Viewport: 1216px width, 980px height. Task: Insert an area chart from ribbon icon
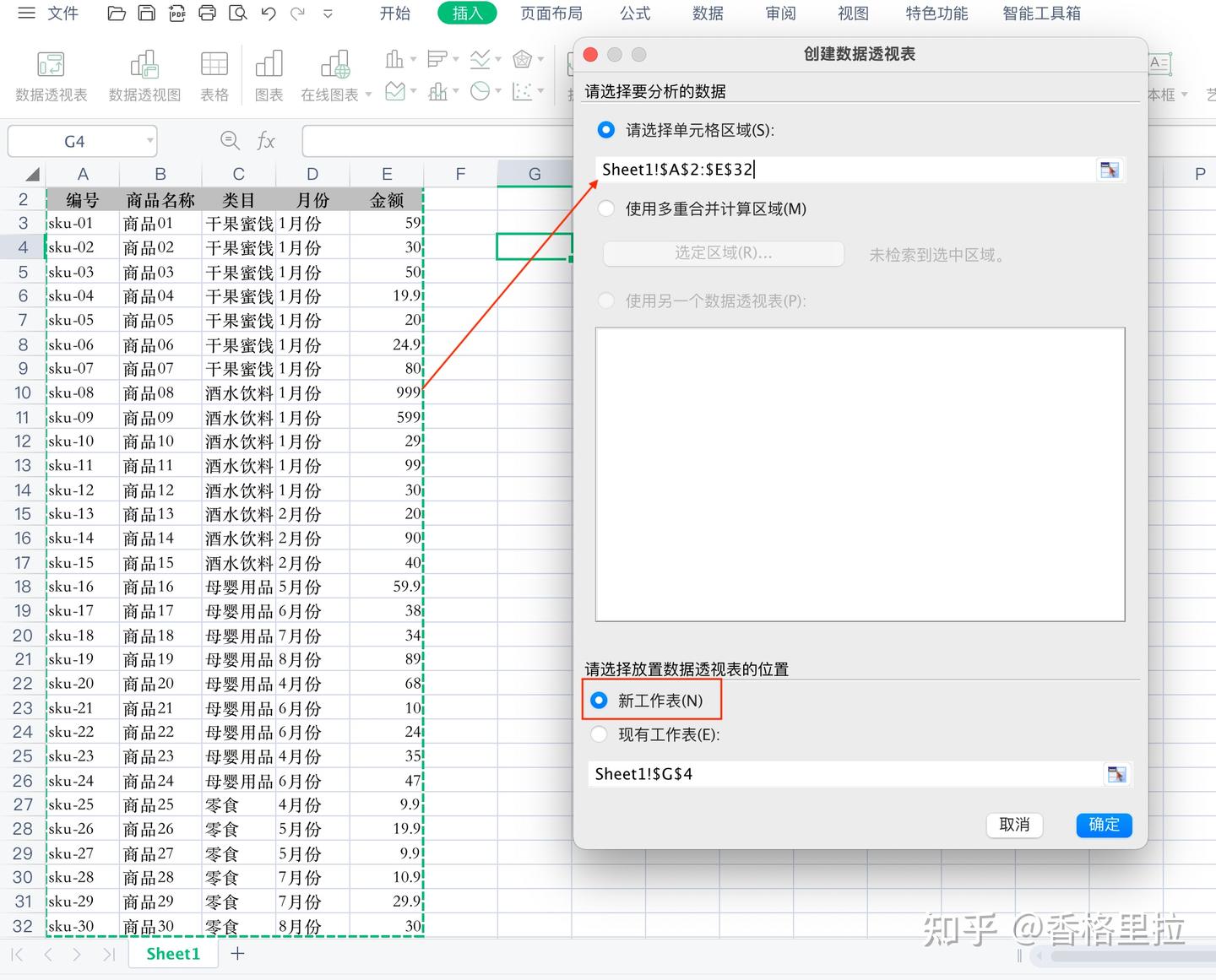click(394, 91)
